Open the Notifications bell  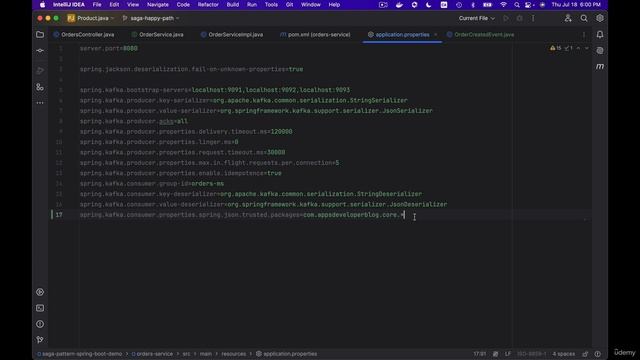pyautogui.click(x=600, y=35)
